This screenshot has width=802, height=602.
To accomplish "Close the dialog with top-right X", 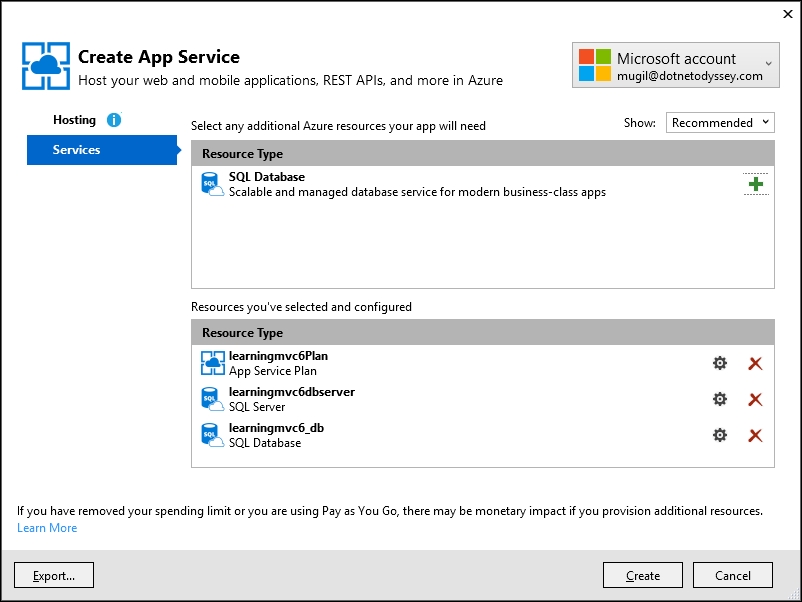I will [788, 14].
